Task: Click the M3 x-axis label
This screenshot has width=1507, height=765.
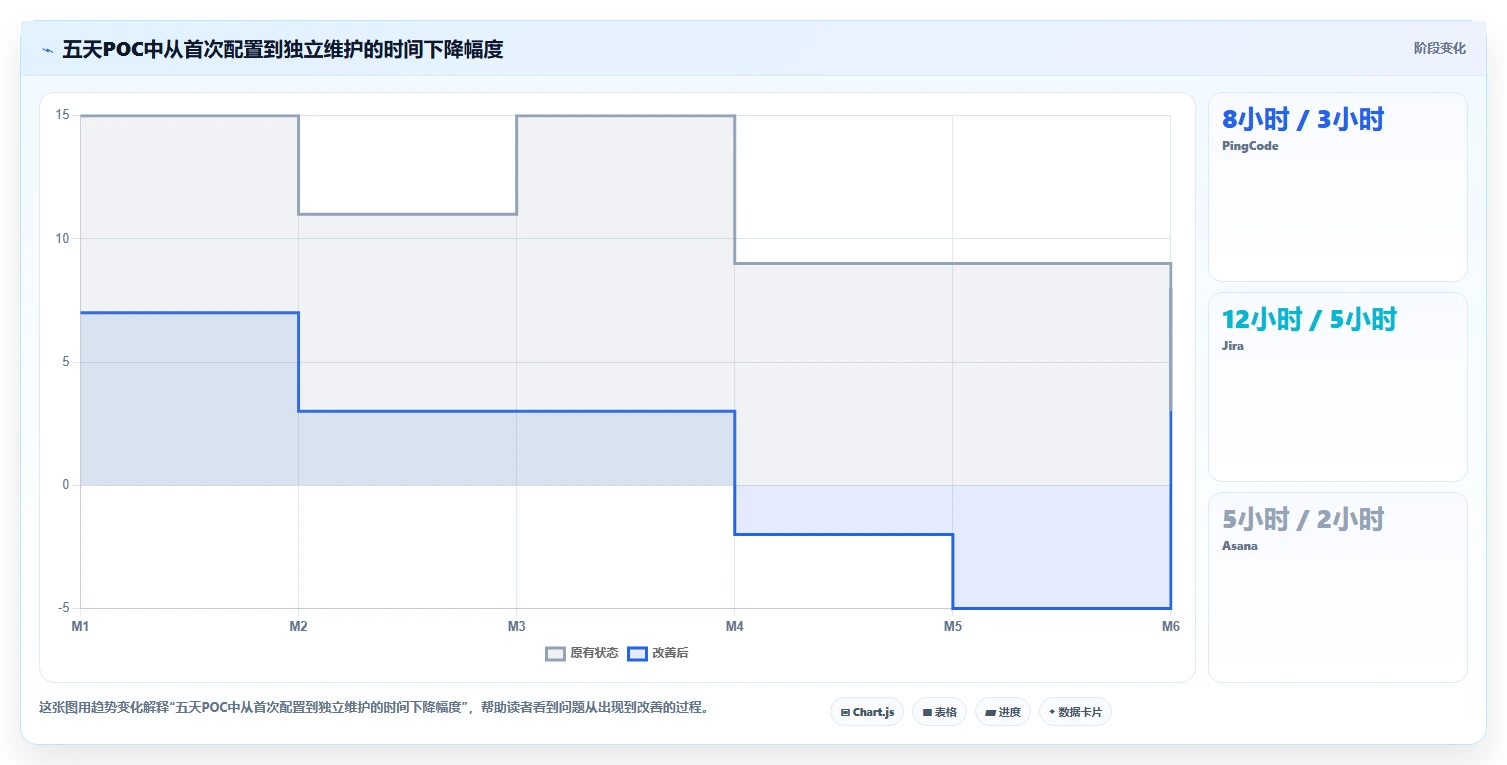Action: pyautogui.click(x=516, y=626)
